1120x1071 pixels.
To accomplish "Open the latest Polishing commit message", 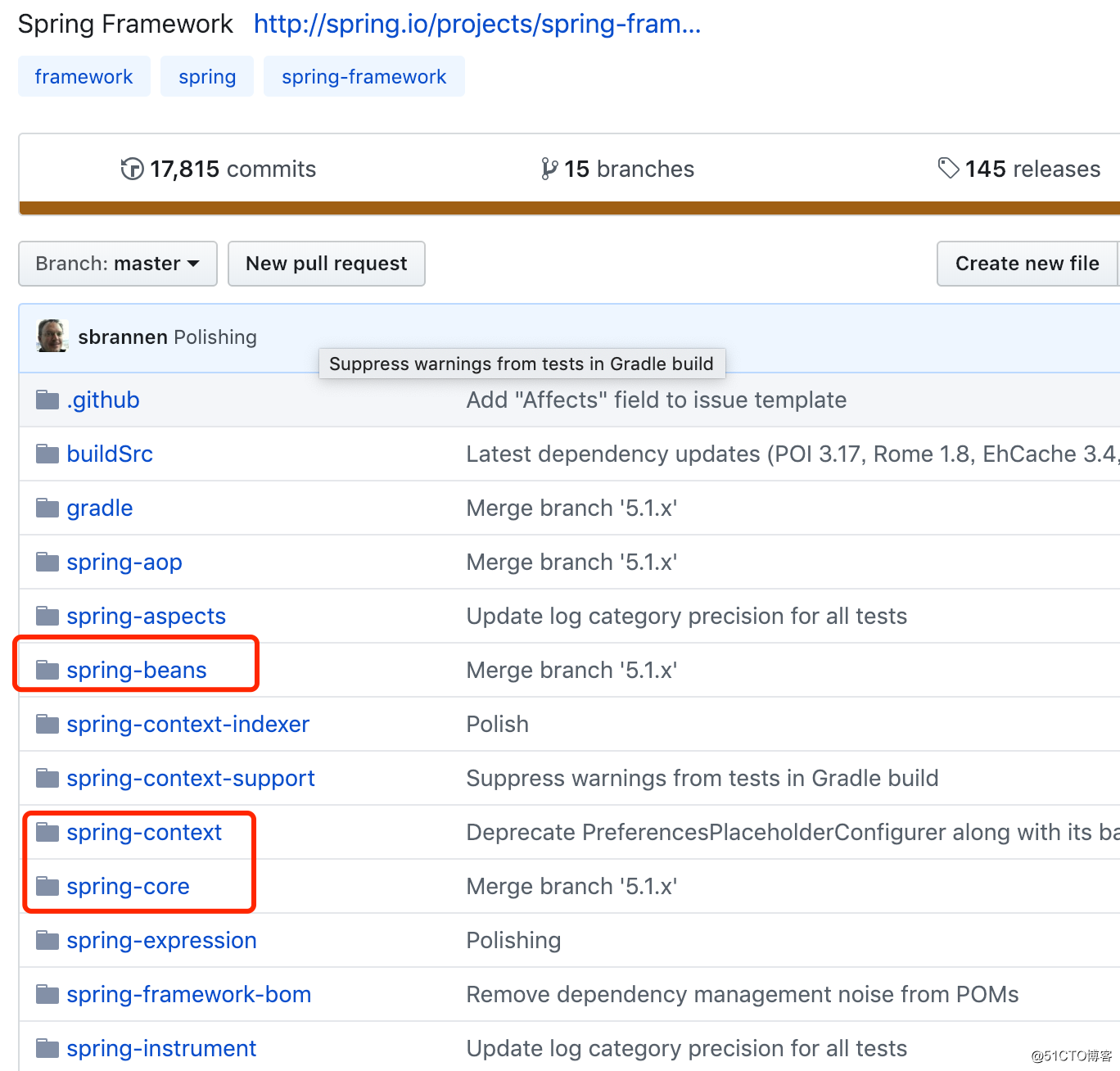I will coord(215,337).
